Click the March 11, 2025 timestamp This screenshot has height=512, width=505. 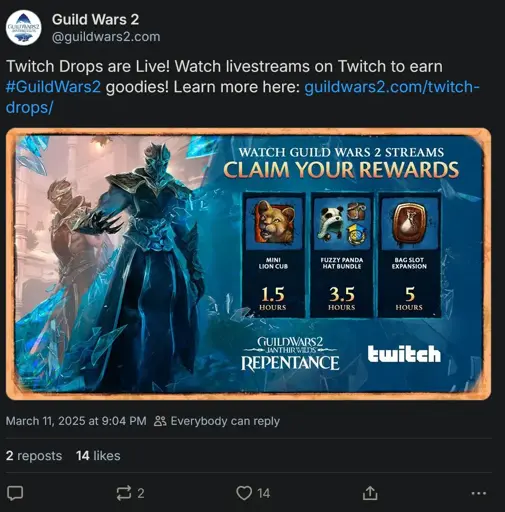[76, 421]
